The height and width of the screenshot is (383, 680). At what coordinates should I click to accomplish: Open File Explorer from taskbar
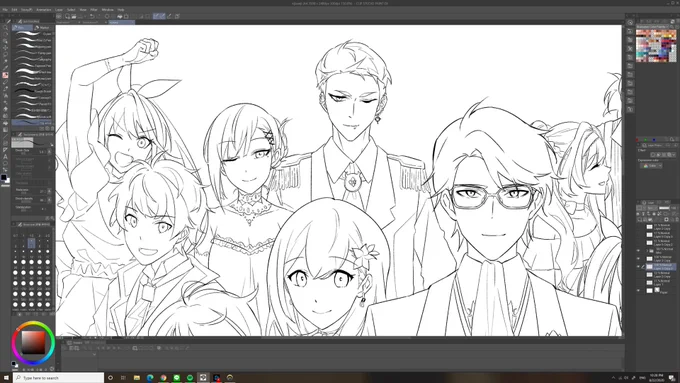pyautogui.click(x=137, y=377)
